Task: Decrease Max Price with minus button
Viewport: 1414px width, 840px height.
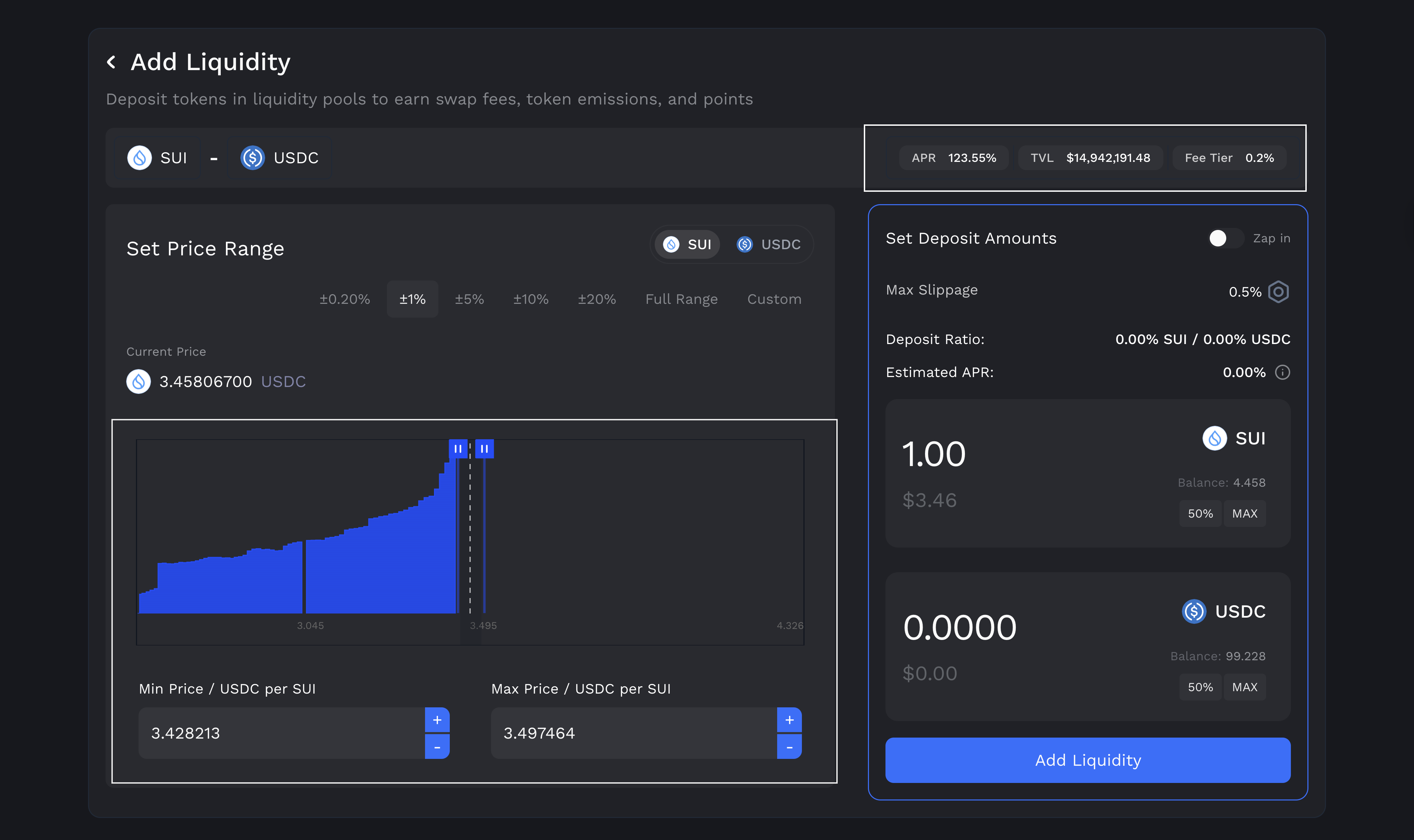Action: (x=789, y=747)
